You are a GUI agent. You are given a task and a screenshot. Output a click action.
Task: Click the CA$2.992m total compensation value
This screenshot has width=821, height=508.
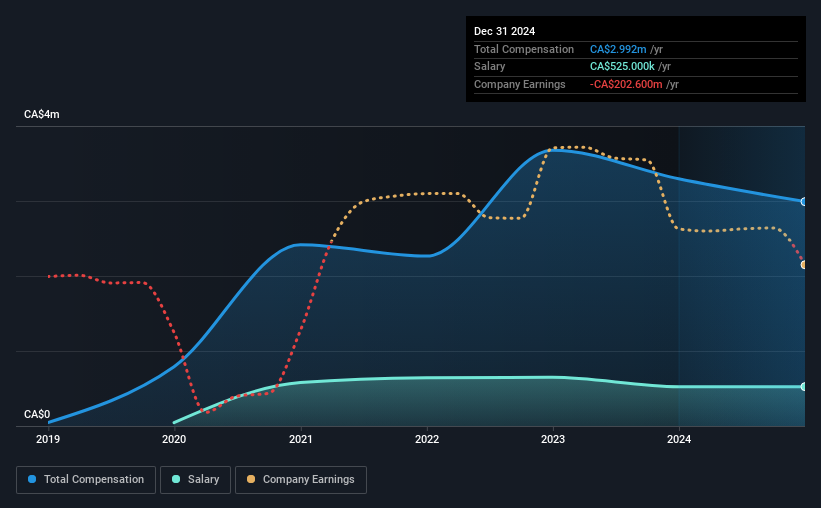click(618, 49)
